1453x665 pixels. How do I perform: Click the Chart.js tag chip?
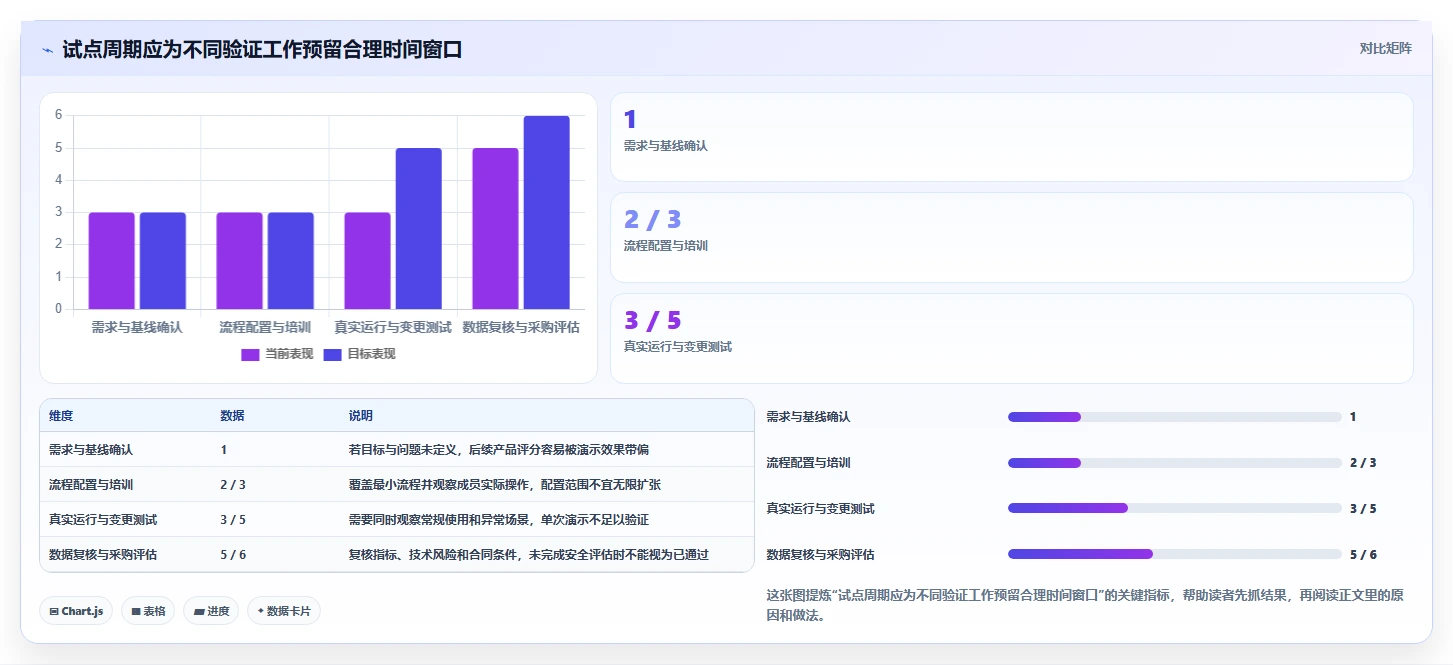[76, 611]
